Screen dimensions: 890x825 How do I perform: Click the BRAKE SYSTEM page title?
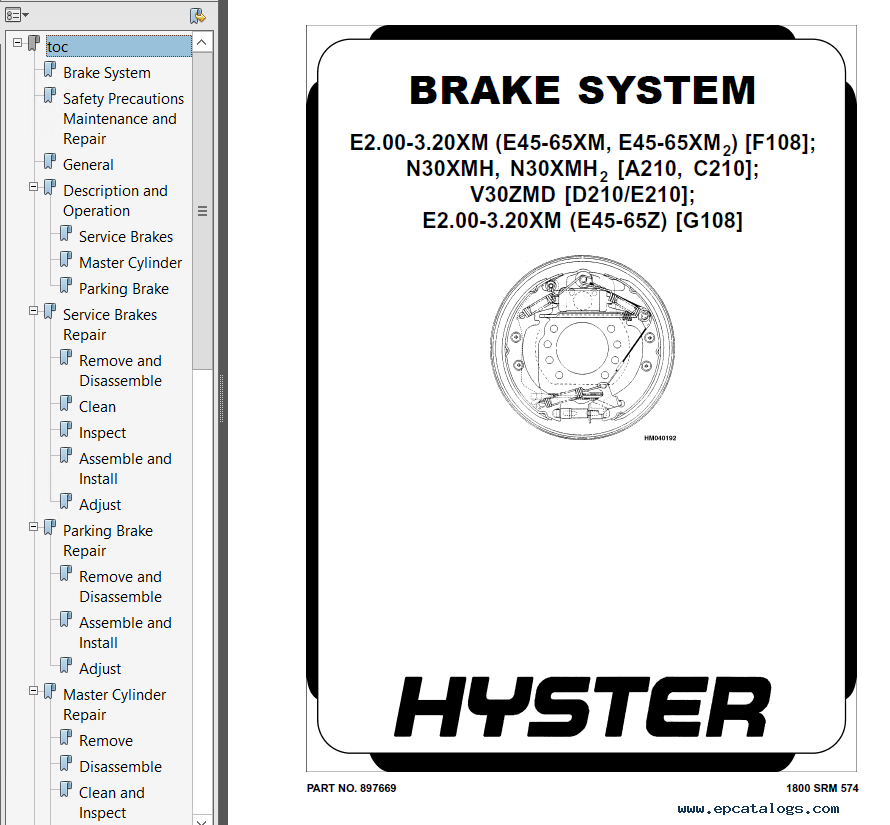(582, 90)
